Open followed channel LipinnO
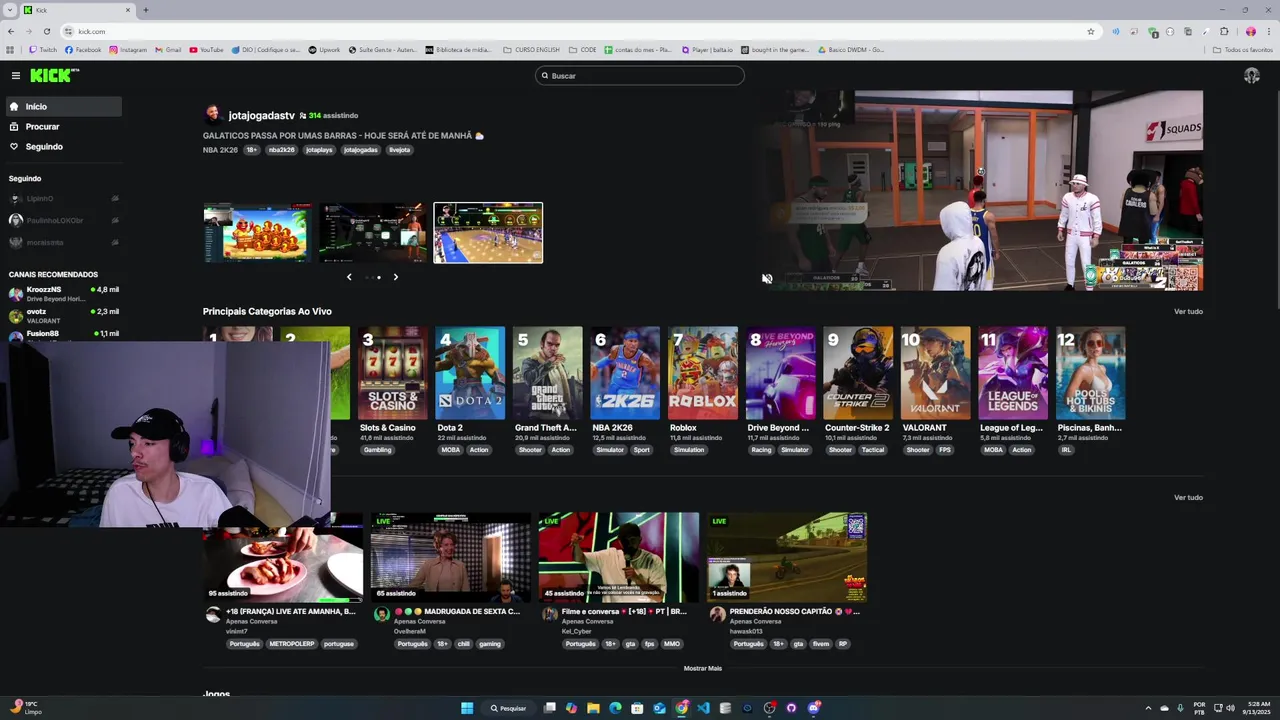The width and height of the screenshot is (1280, 720). [62, 199]
